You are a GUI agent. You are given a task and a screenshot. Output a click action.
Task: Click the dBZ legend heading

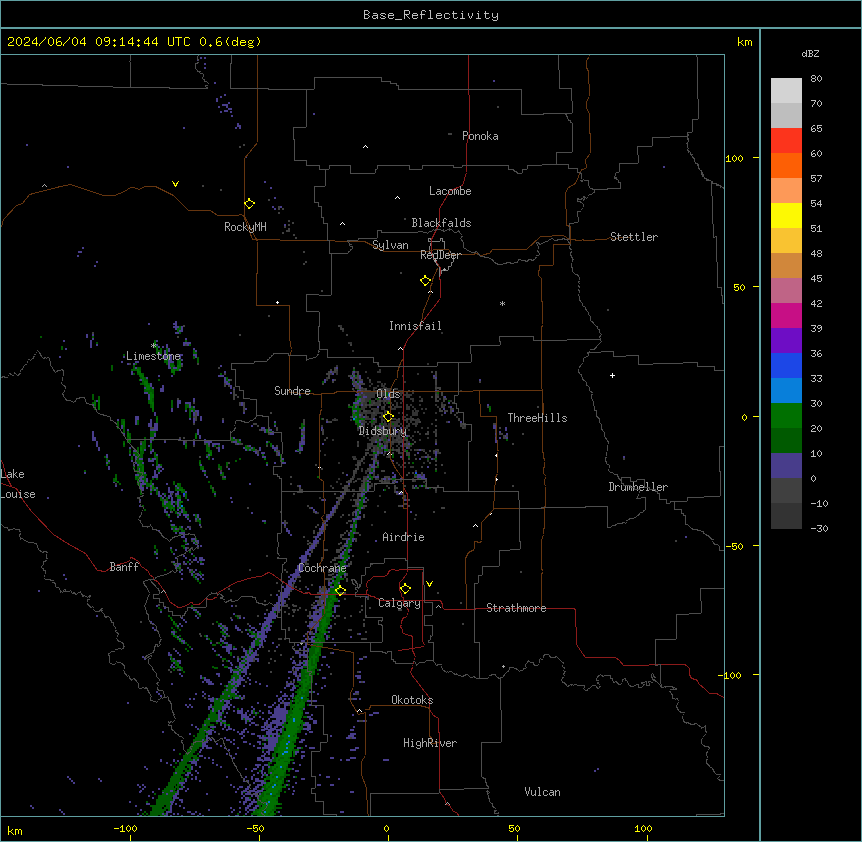coord(810,53)
